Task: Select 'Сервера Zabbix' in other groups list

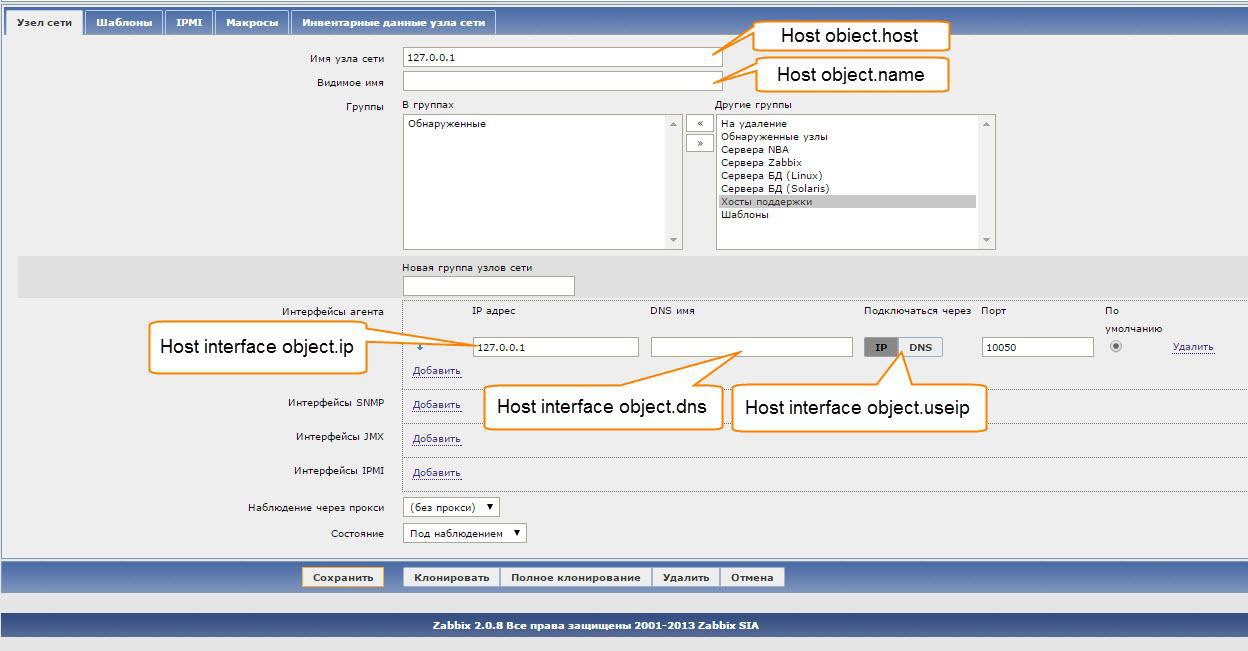Action: 761,163
